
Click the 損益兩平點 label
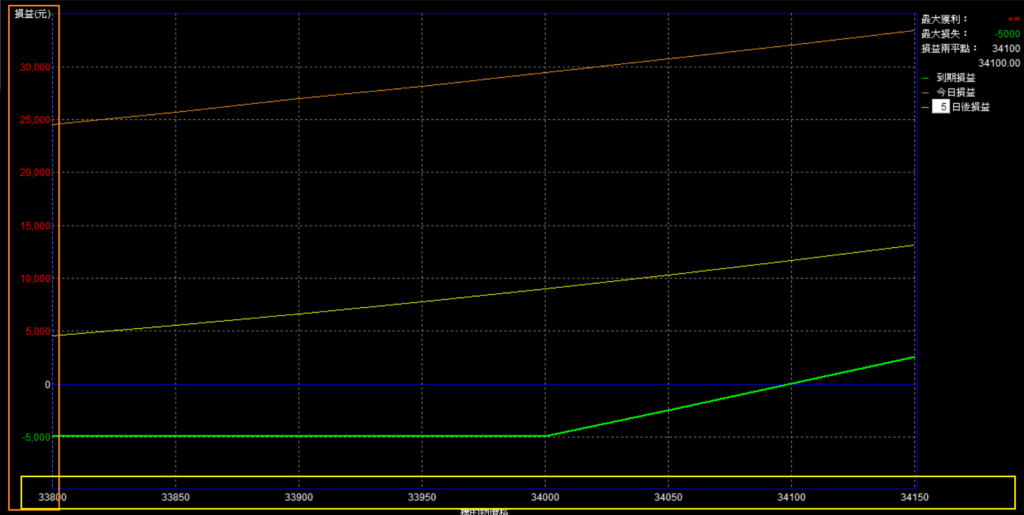click(948, 48)
